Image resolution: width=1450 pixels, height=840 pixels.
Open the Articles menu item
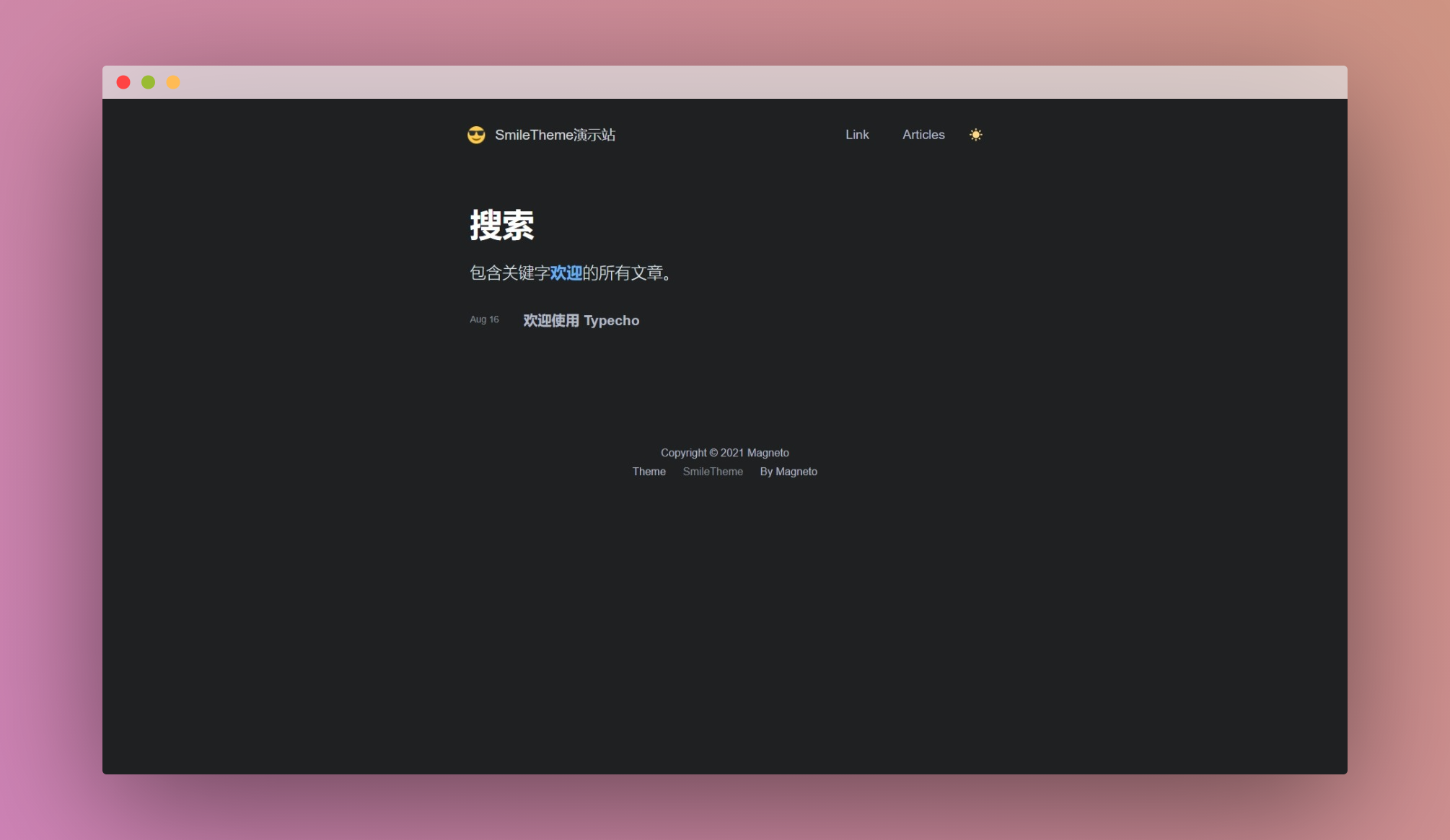point(923,135)
